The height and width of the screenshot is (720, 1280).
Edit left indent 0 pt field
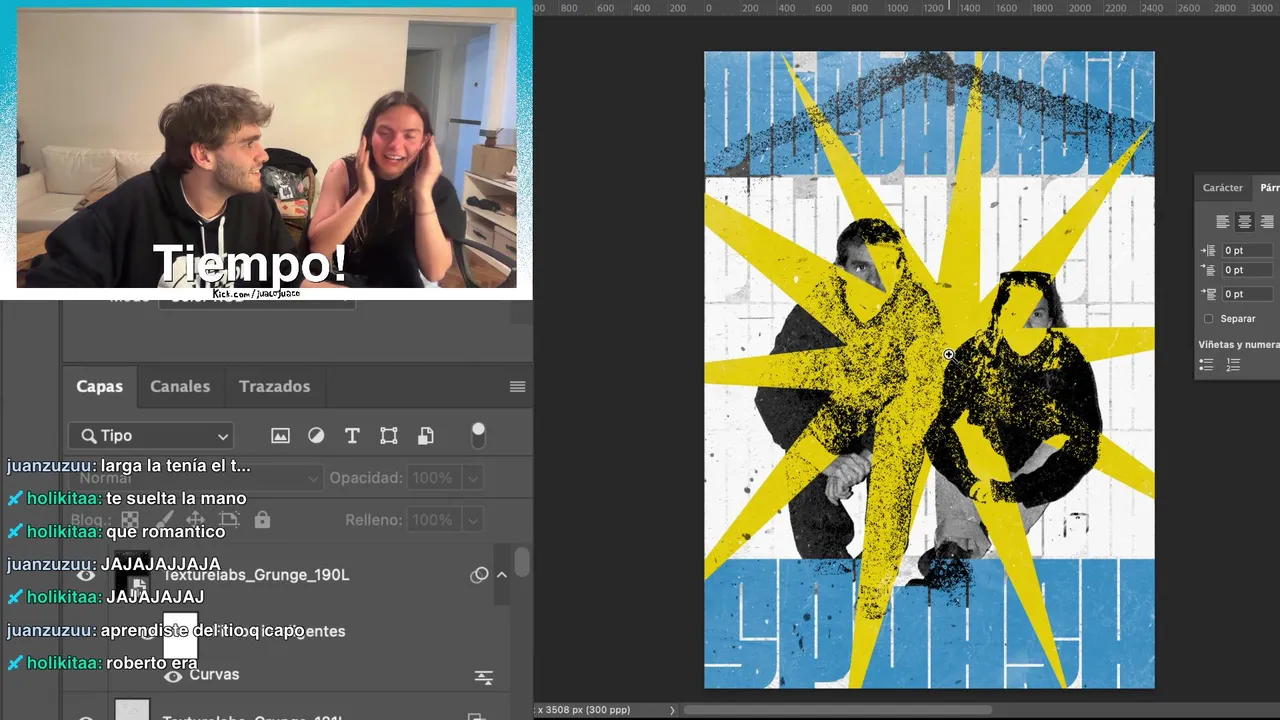pyautogui.click(x=1248, y=250)
